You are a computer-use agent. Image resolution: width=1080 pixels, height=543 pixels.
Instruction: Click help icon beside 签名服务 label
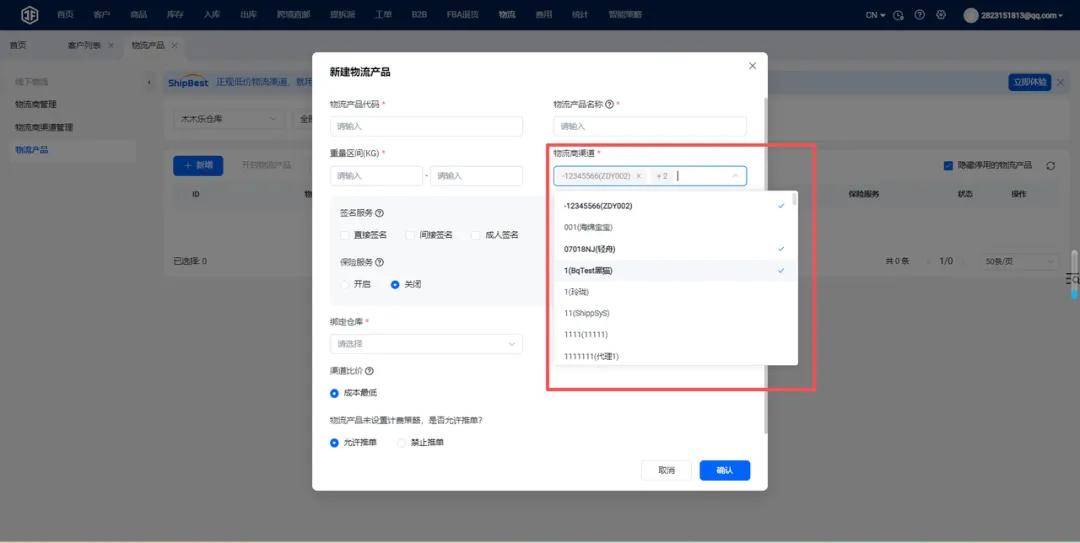[x=380, y=213]
